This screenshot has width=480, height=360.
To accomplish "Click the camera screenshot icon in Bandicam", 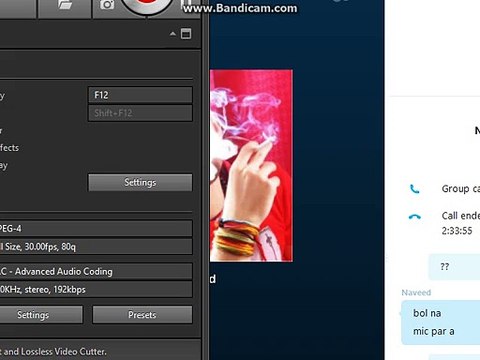I will click(x=107, y=4).
